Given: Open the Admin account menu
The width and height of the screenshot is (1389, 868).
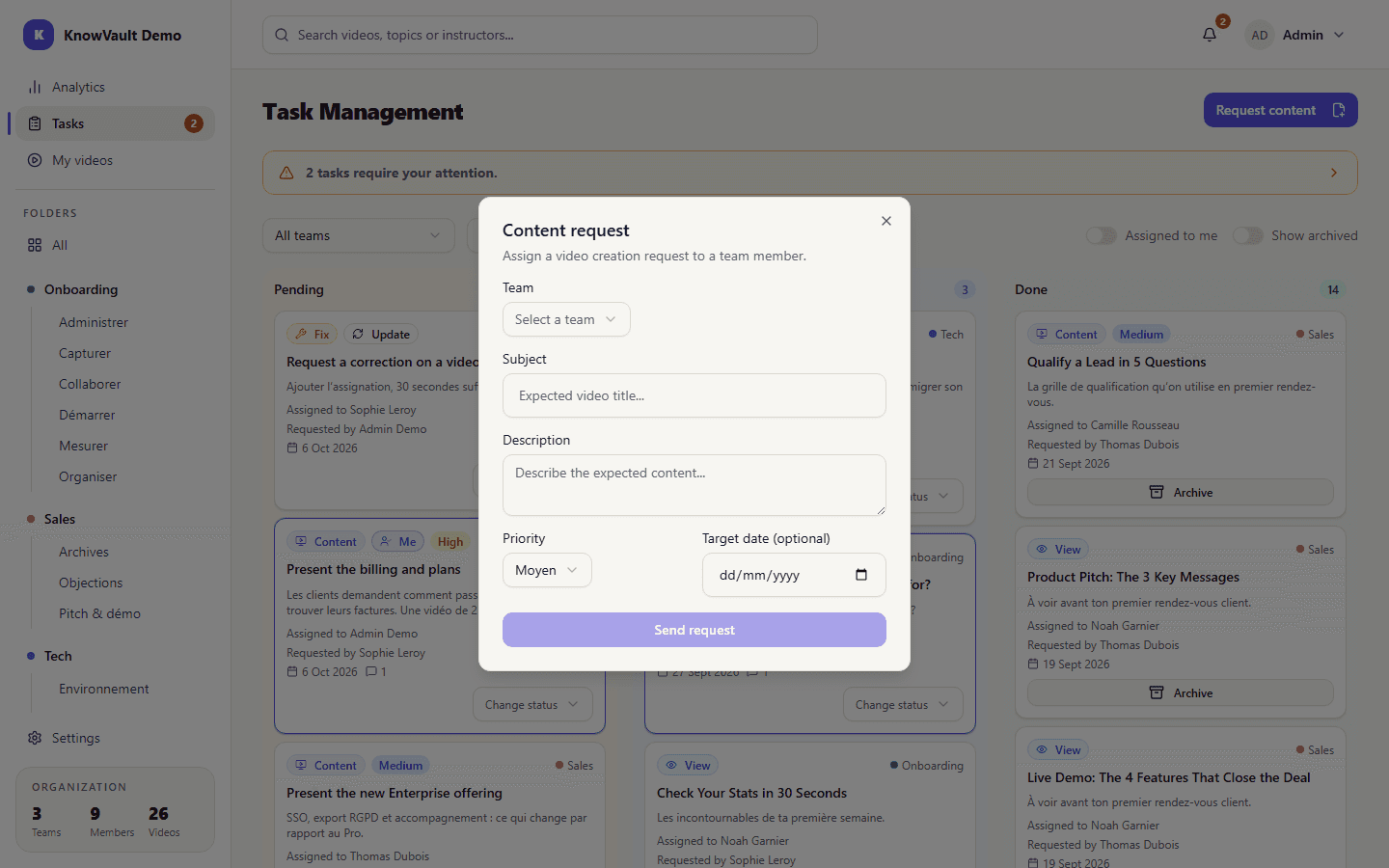Looking at the screenshot, I should (x=1294, y=35).
